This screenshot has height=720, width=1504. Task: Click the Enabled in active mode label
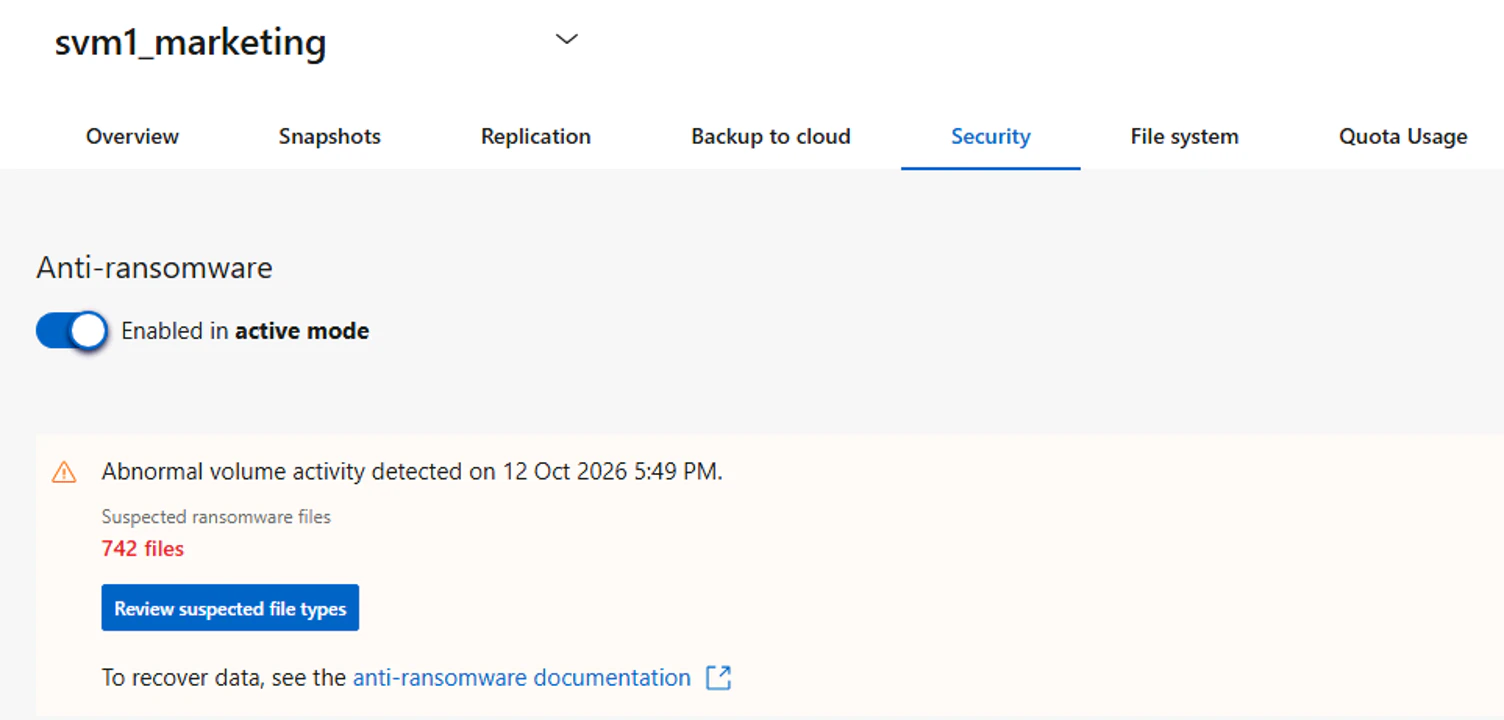(245, 331)
